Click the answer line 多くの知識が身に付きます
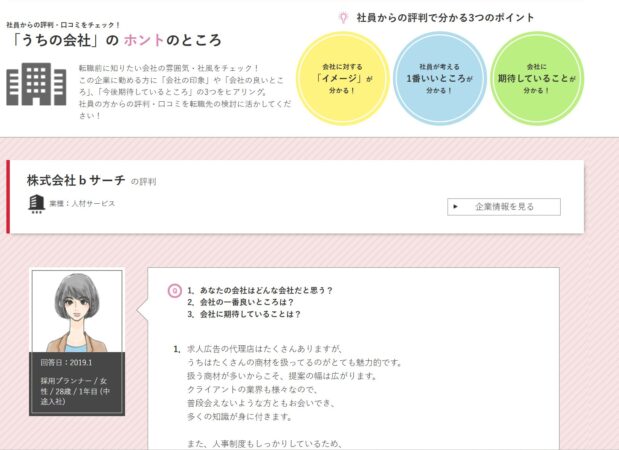 [240, 416]
